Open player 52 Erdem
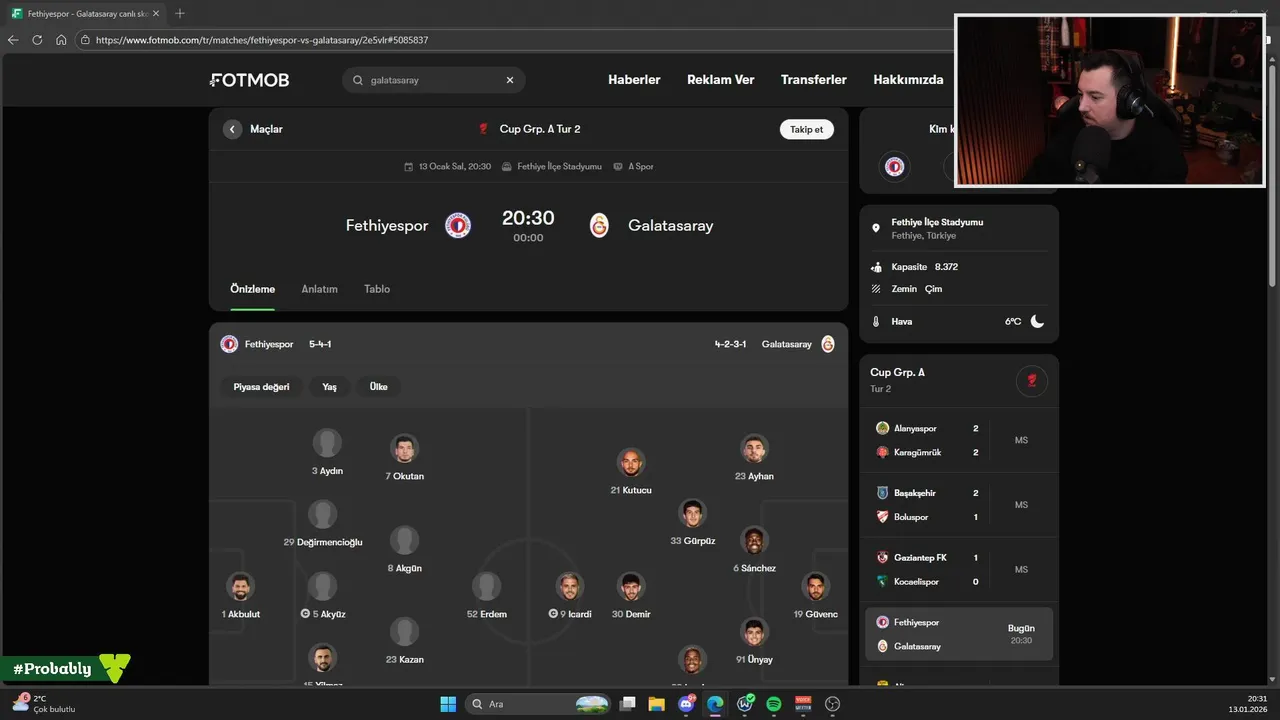1280x720 pixels. 486,596
